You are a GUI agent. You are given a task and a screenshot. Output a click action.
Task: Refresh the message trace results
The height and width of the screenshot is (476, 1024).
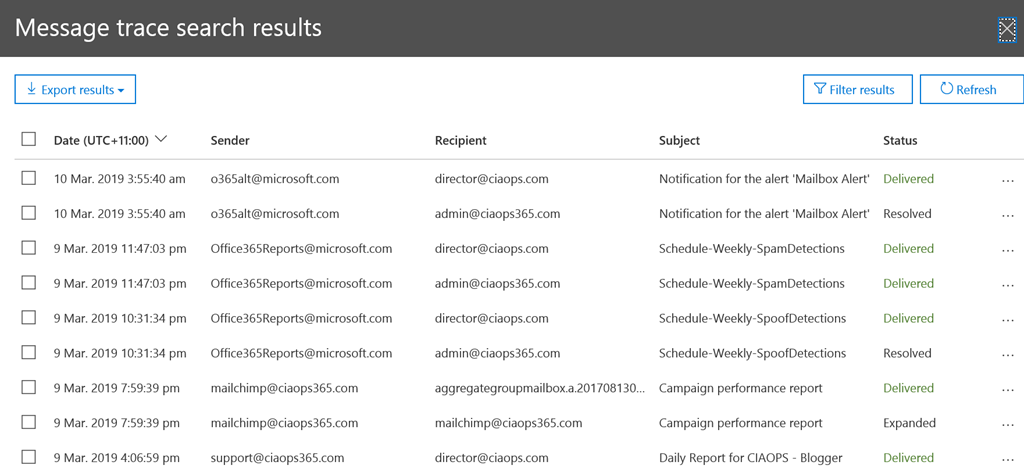click(x=970, y=89)
